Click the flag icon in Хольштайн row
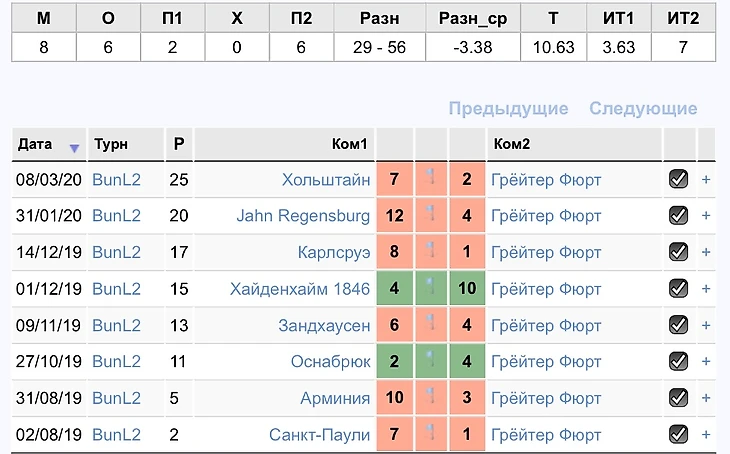 431,177
